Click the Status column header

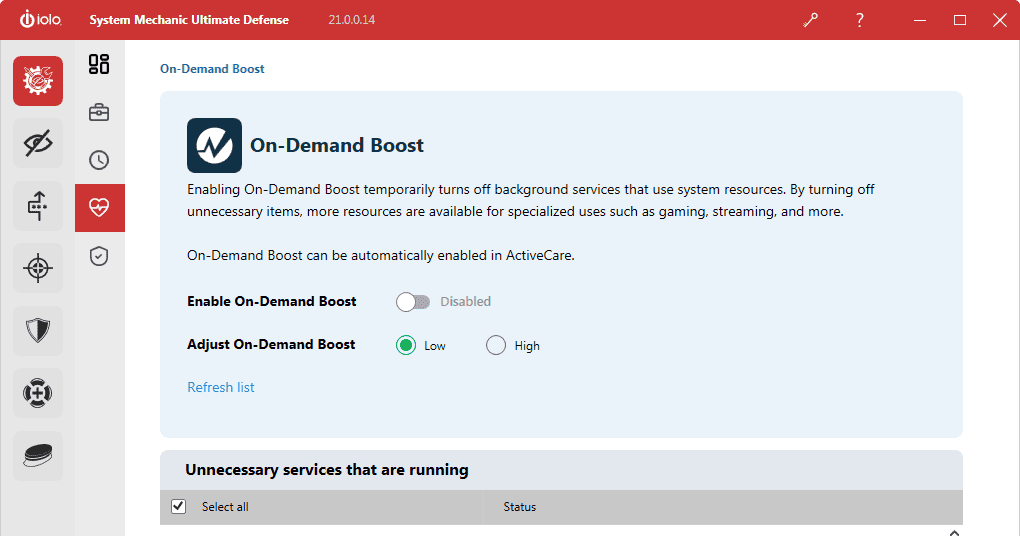(x=520, y=507)
